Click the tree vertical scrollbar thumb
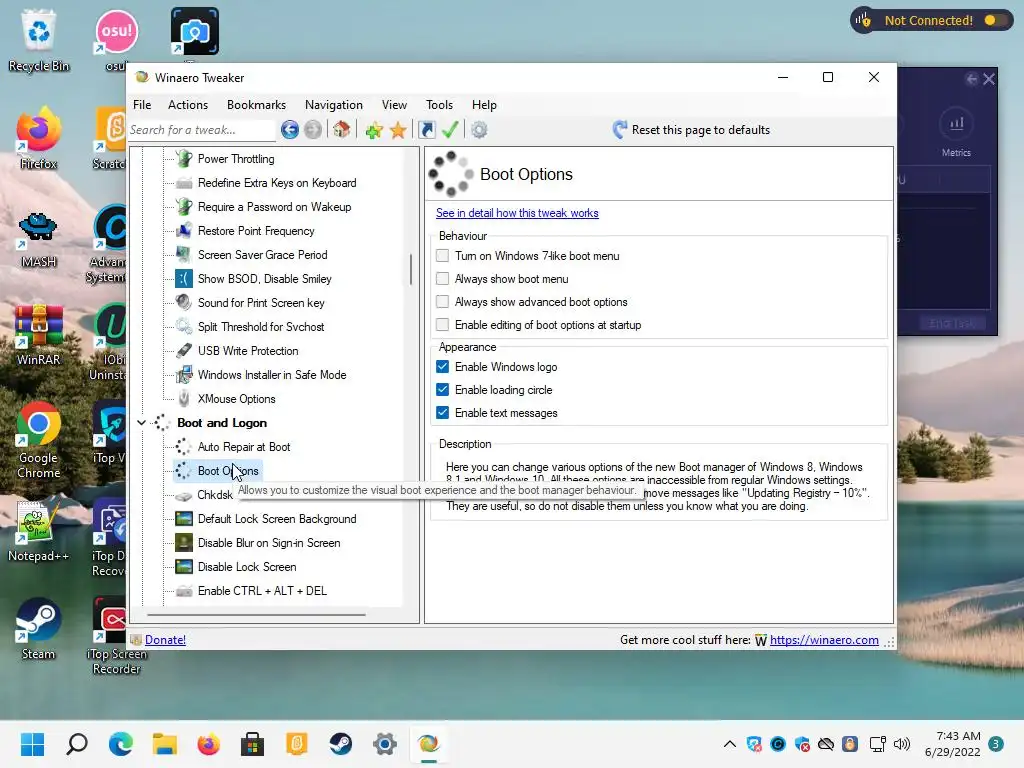1024x768 pixels. click(x=411, y=269)
